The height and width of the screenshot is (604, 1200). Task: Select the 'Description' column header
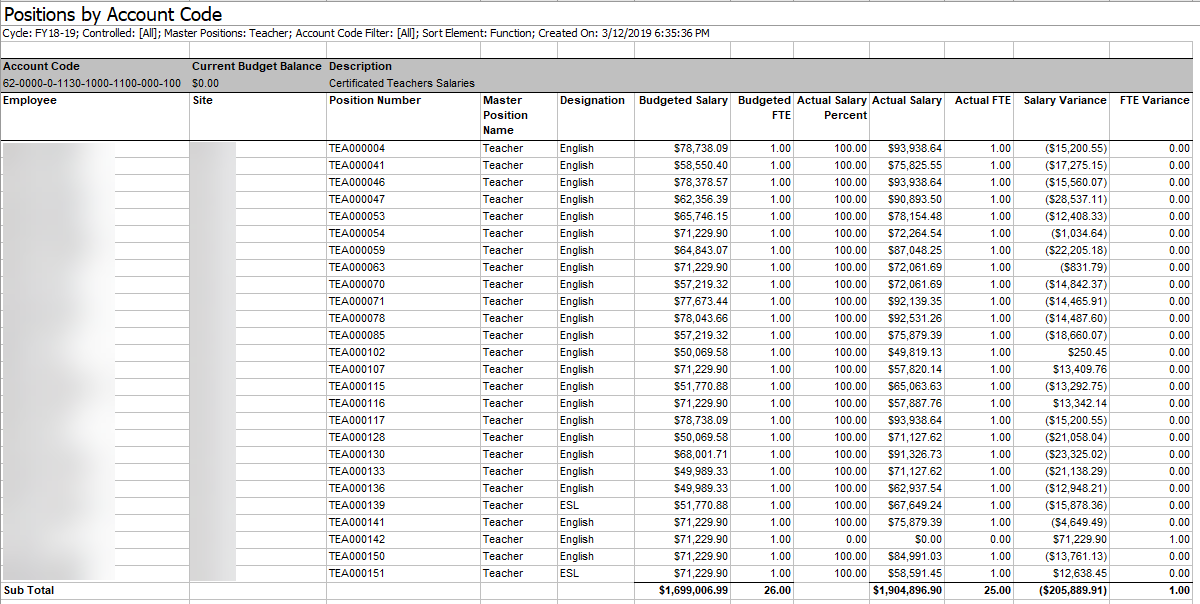pos(360,66)
